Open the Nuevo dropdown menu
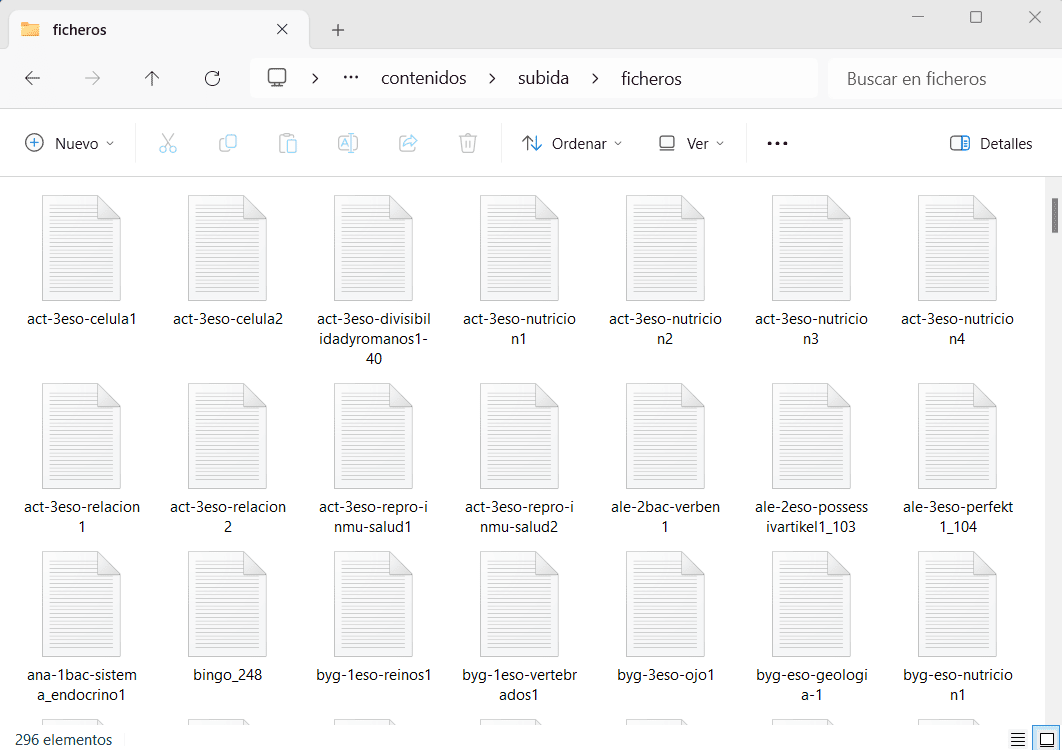 [70, 143]
